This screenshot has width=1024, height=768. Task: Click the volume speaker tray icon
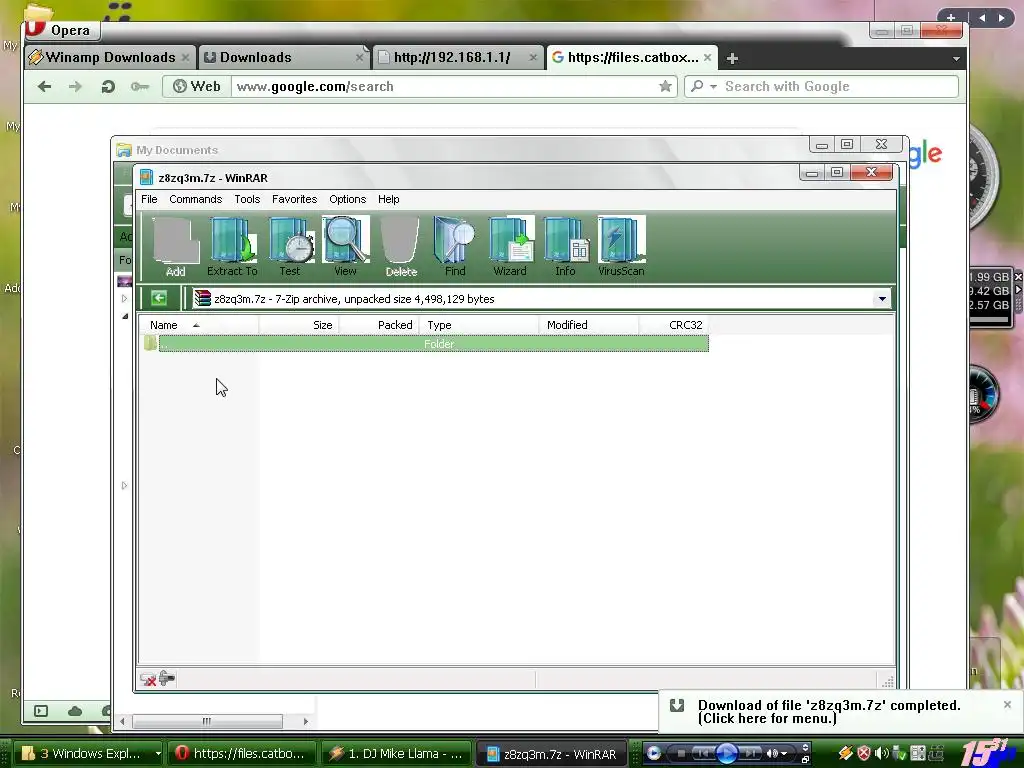[x=882, y=753]
